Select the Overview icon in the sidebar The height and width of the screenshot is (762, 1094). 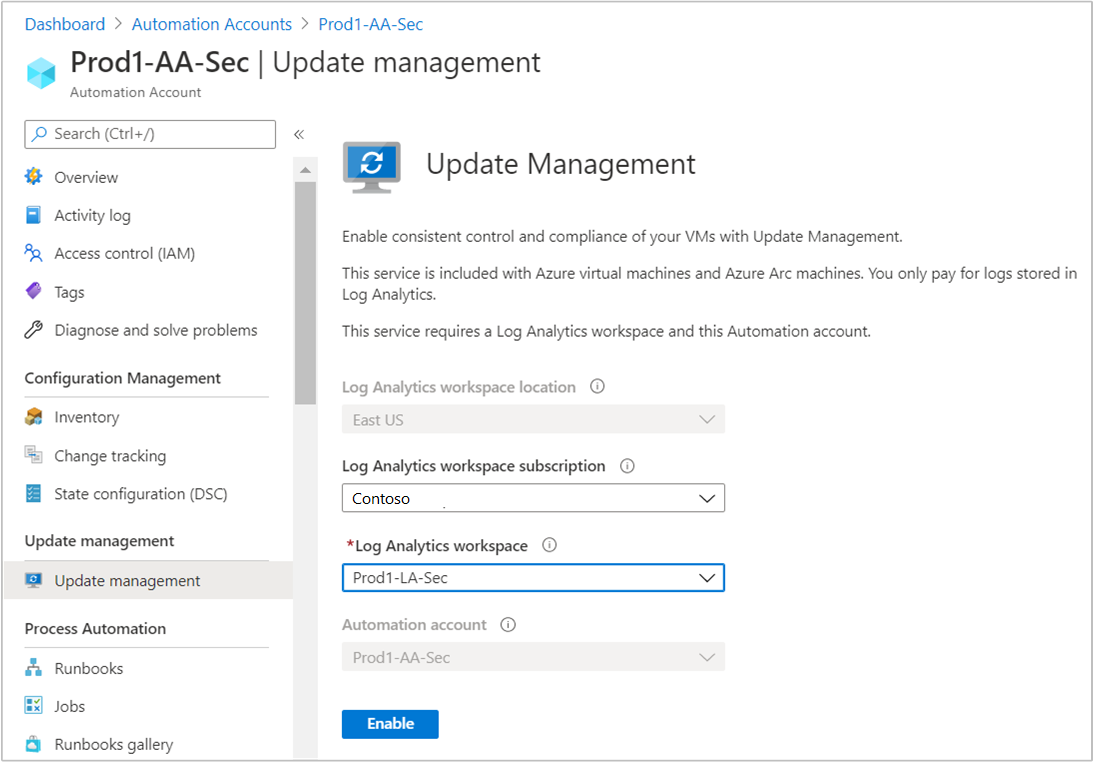[33, 177]
